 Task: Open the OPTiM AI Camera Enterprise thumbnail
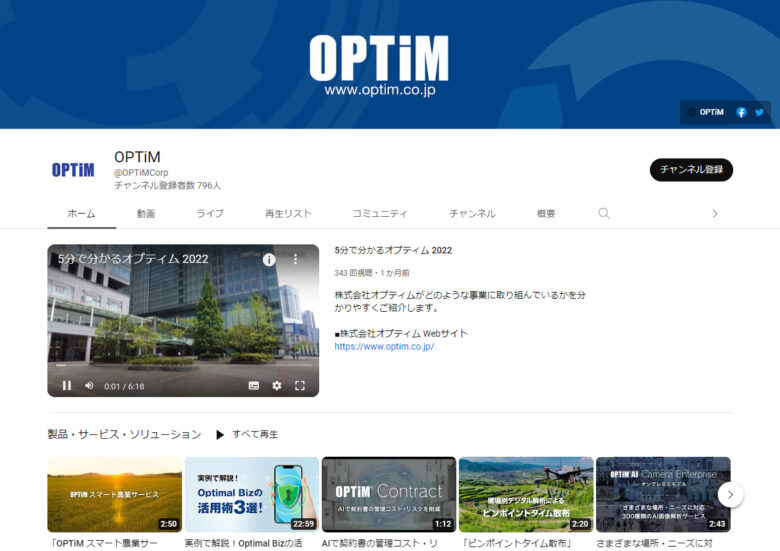pyautogui.click(x=663, y=495)
